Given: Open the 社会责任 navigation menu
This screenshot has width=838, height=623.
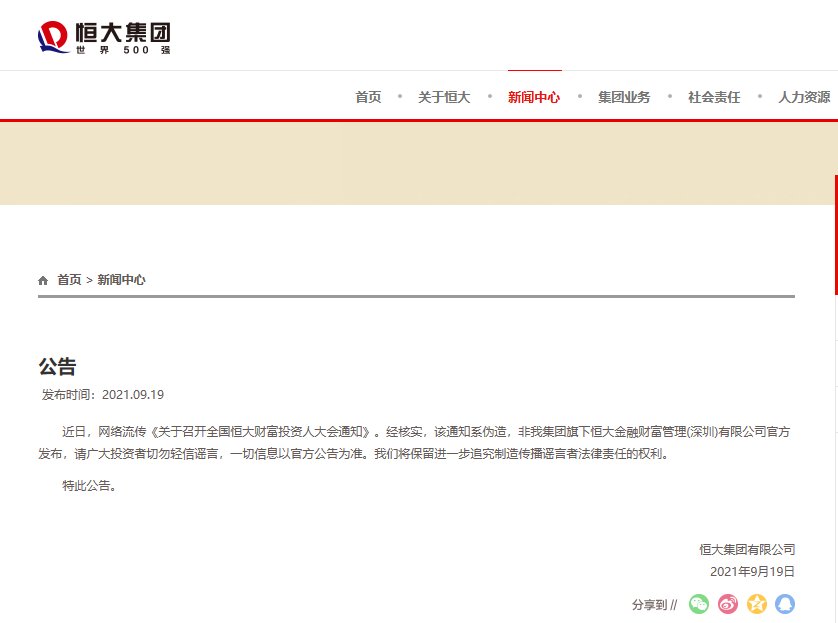Looking at the screenshot, I should (x=713, y=97).
